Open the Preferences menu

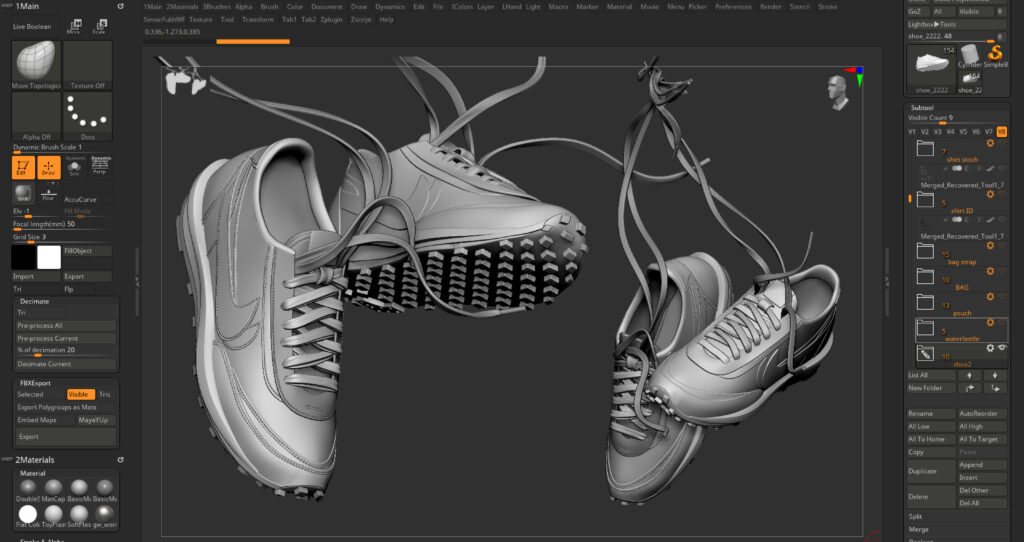(x=733, y=7)
